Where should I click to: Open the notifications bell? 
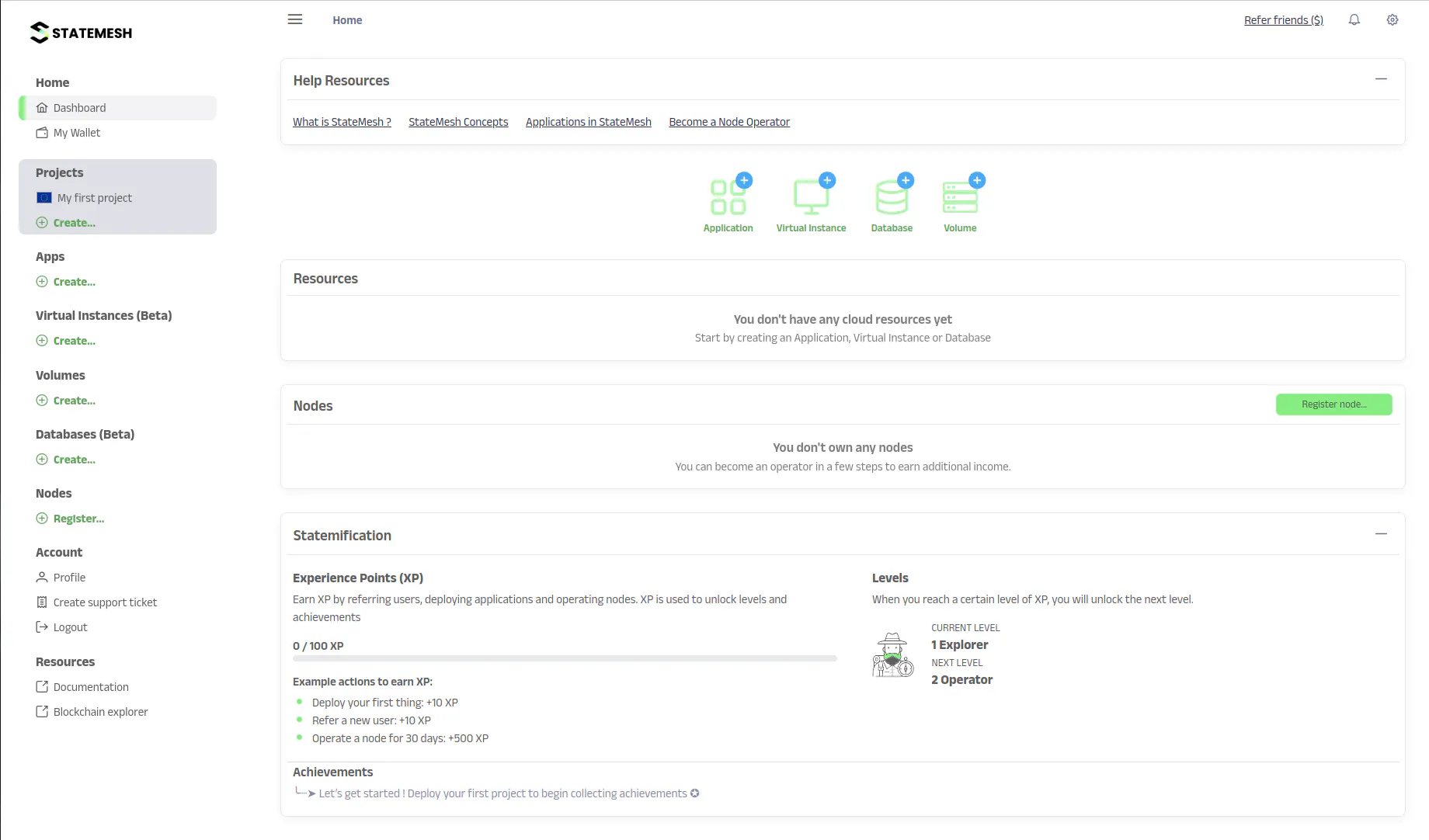click(x=1354, y=20)
